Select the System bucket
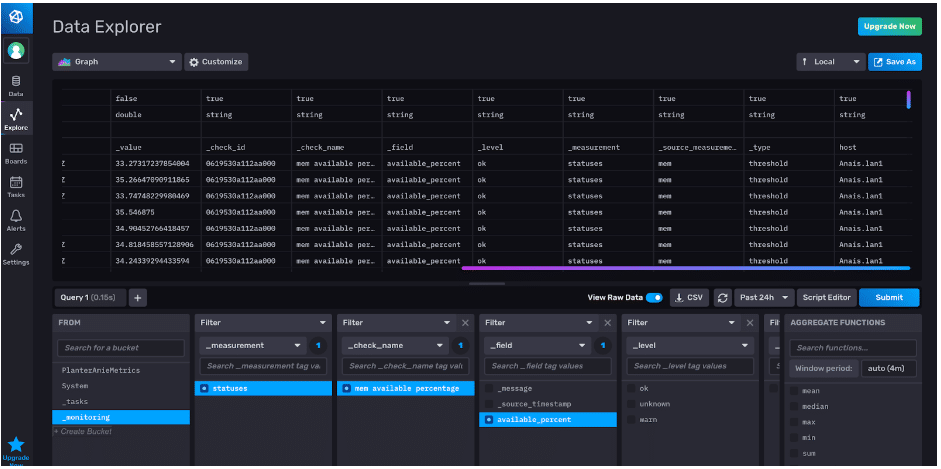This screenshot has width=941, height=469. point(121,386)
